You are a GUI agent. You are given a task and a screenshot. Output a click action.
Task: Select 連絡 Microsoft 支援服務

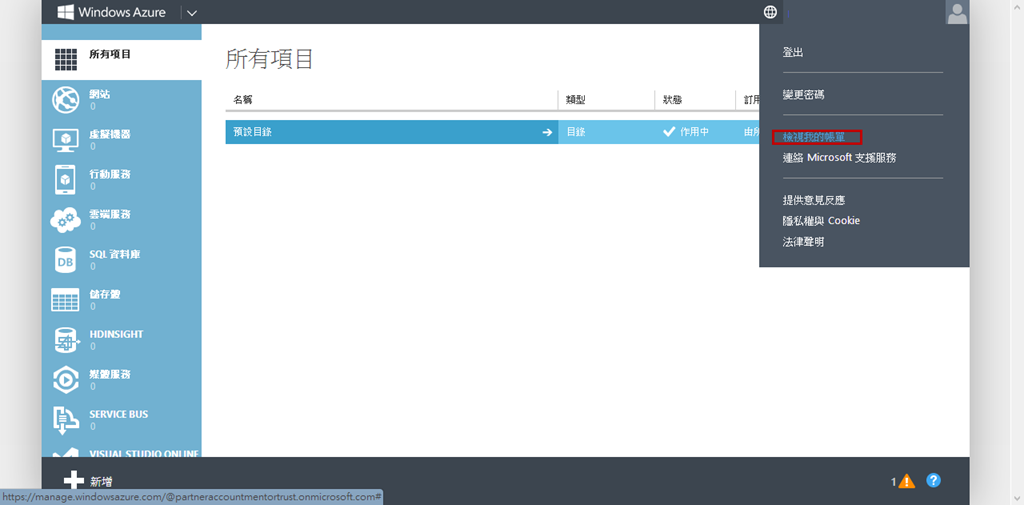(x=839, y=158)
